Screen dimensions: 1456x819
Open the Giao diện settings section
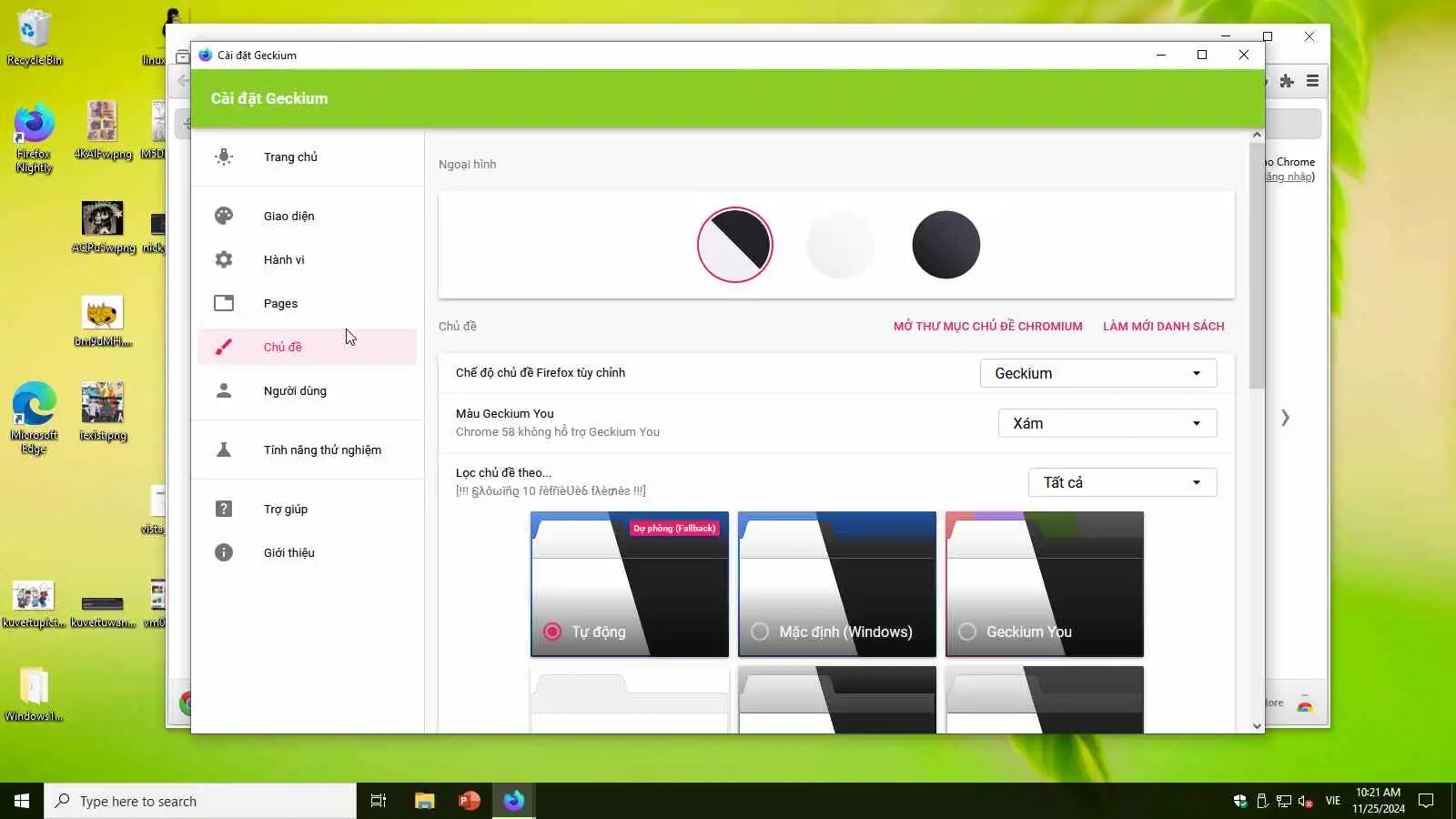pyautogui.click(x=308, y=216)
